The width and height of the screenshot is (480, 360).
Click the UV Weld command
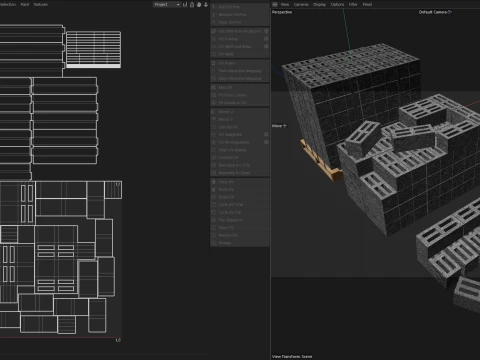coord(240,54)
